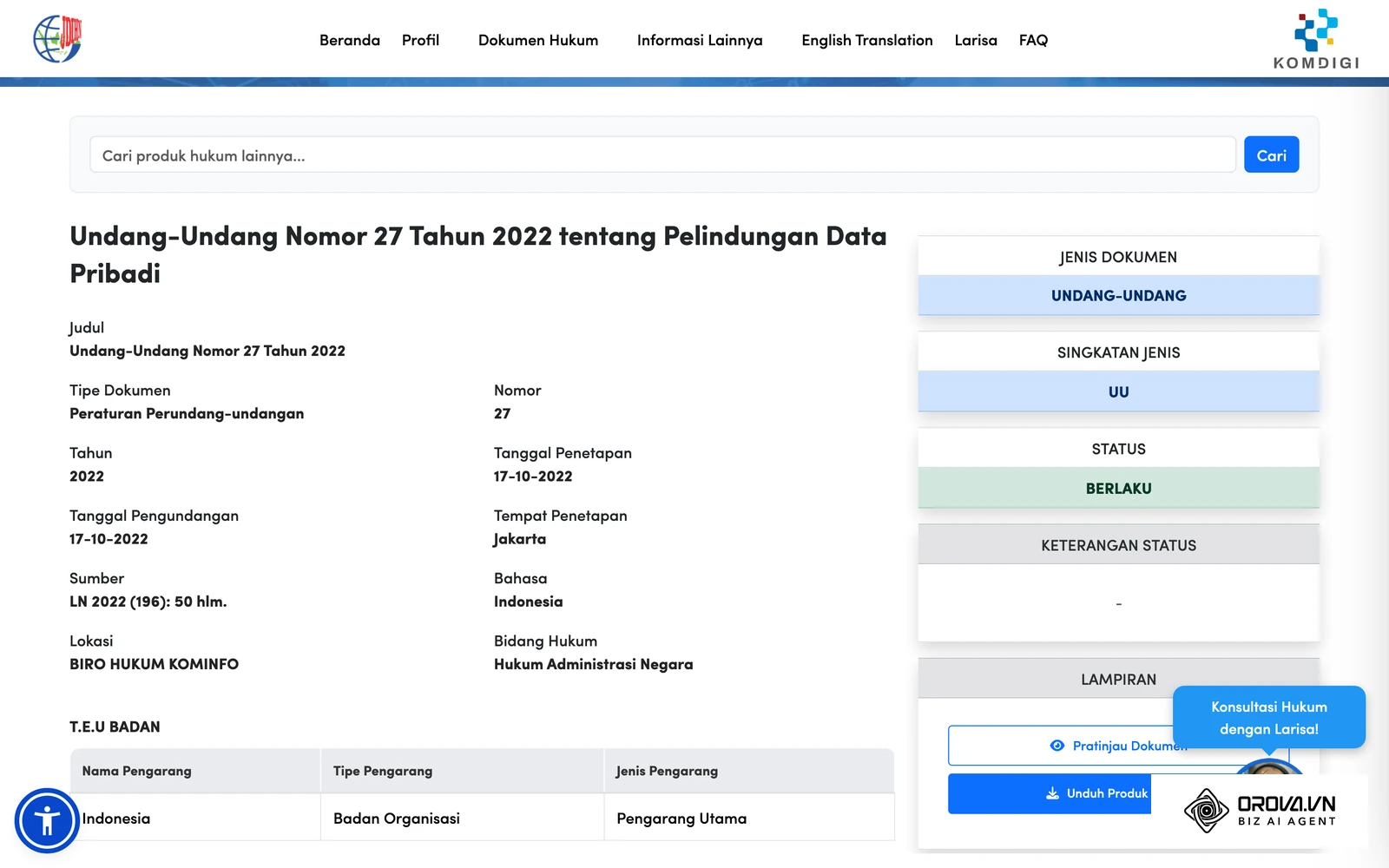This screenshot has height=868, width=1389.
Task: Go to English Translation page
Action: click(x=867, y=40)
